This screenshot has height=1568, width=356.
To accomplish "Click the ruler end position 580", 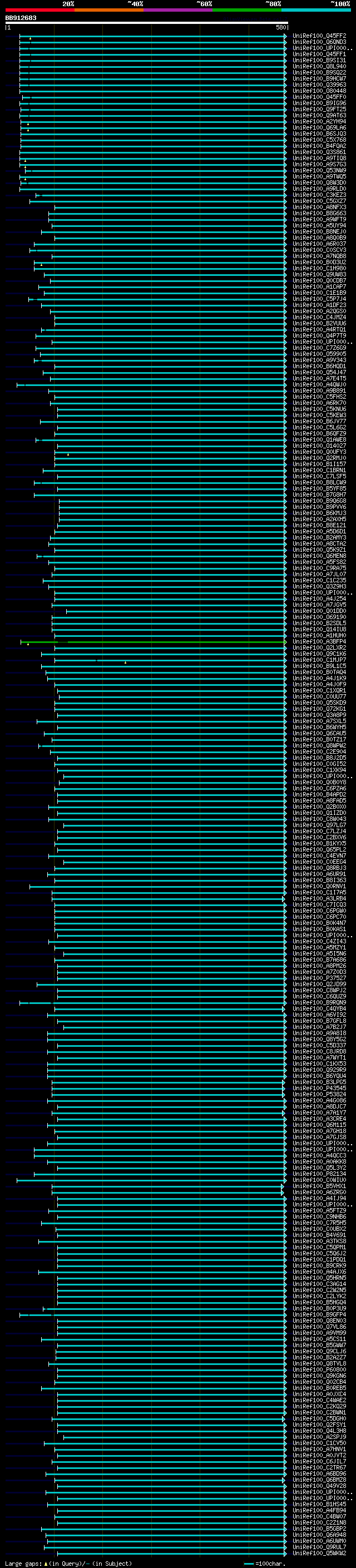I will [281, 27].
